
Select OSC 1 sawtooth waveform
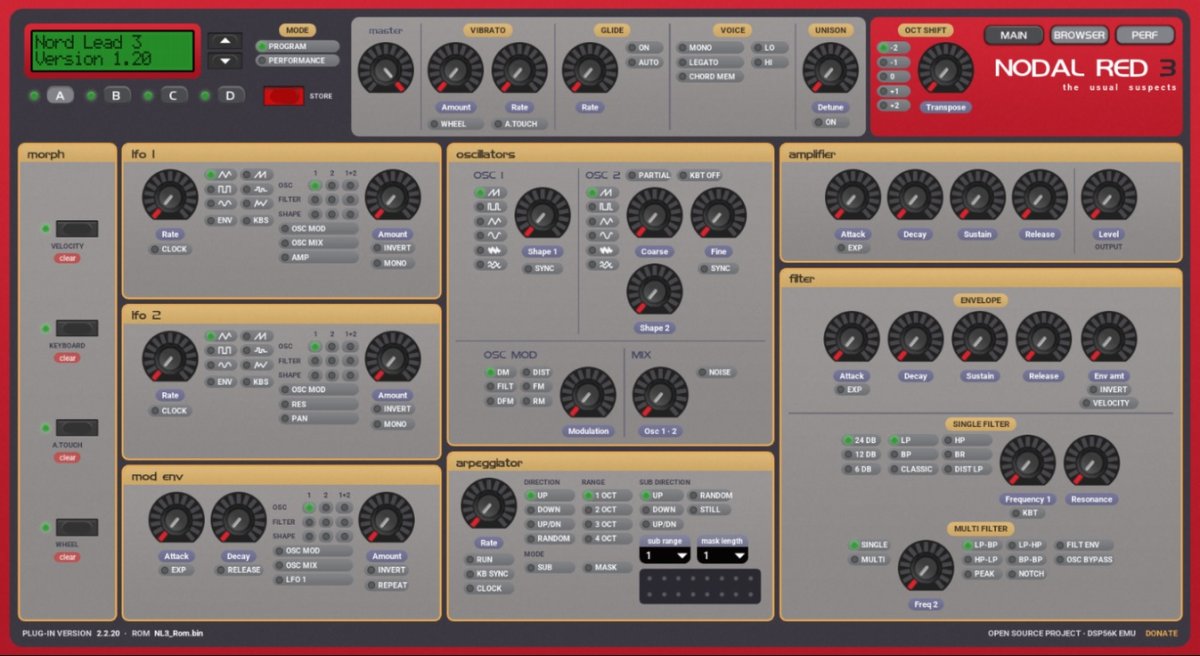(491, 193)
